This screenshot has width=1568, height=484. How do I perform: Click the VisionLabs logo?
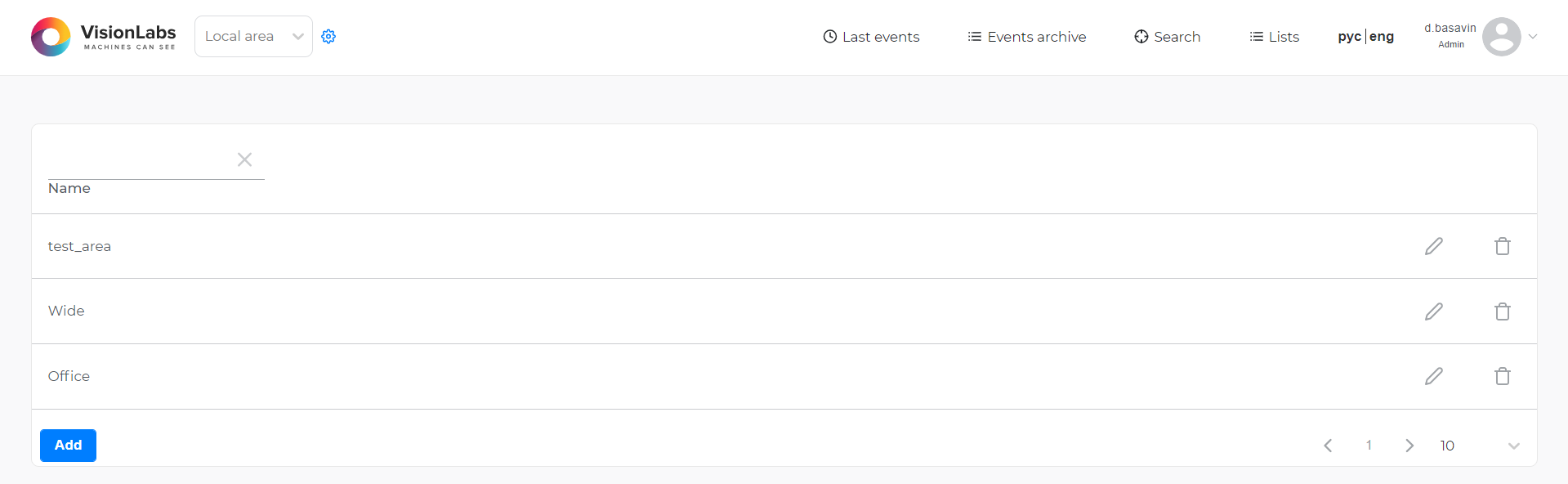pos(104,37)
